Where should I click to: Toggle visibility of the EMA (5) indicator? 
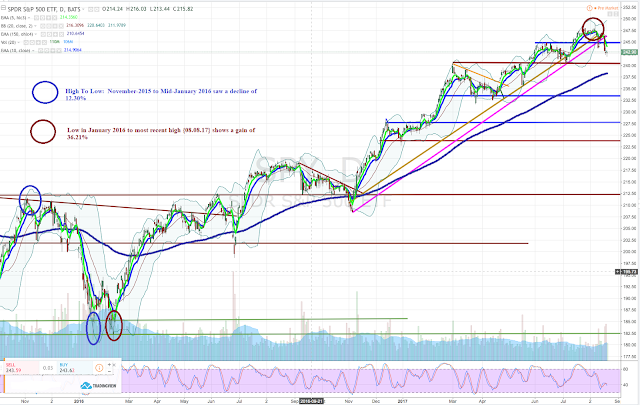[x=36, y=18]
